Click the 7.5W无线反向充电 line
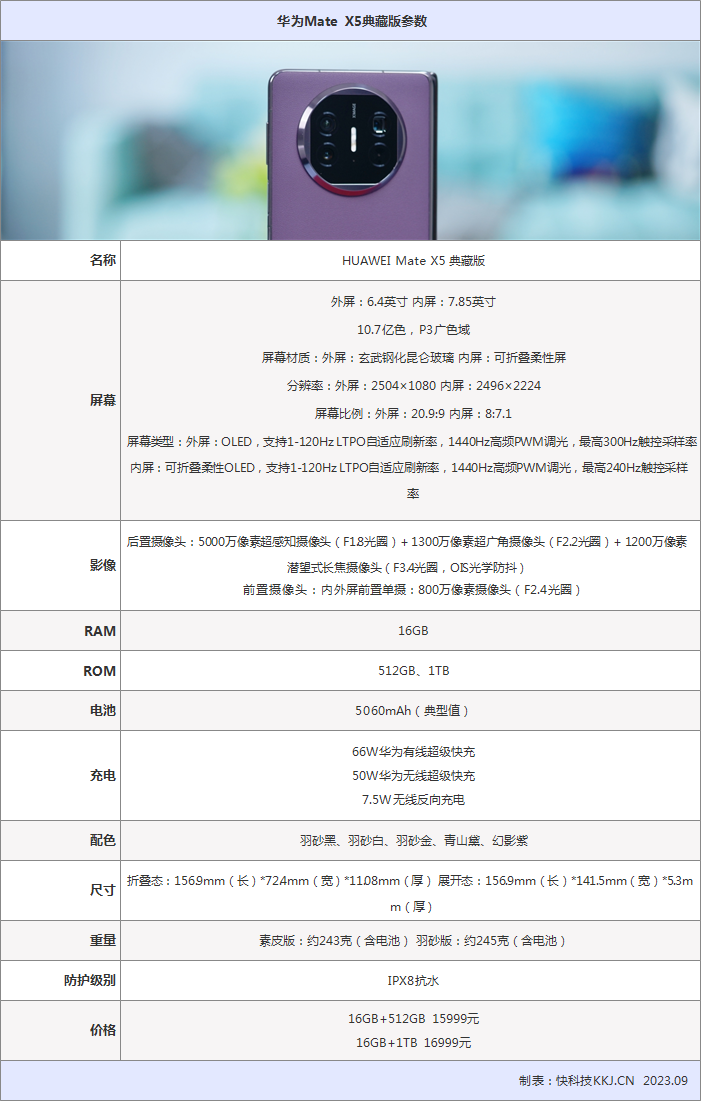The height and width of the screenshot is (1101, 701). (413, 800)
